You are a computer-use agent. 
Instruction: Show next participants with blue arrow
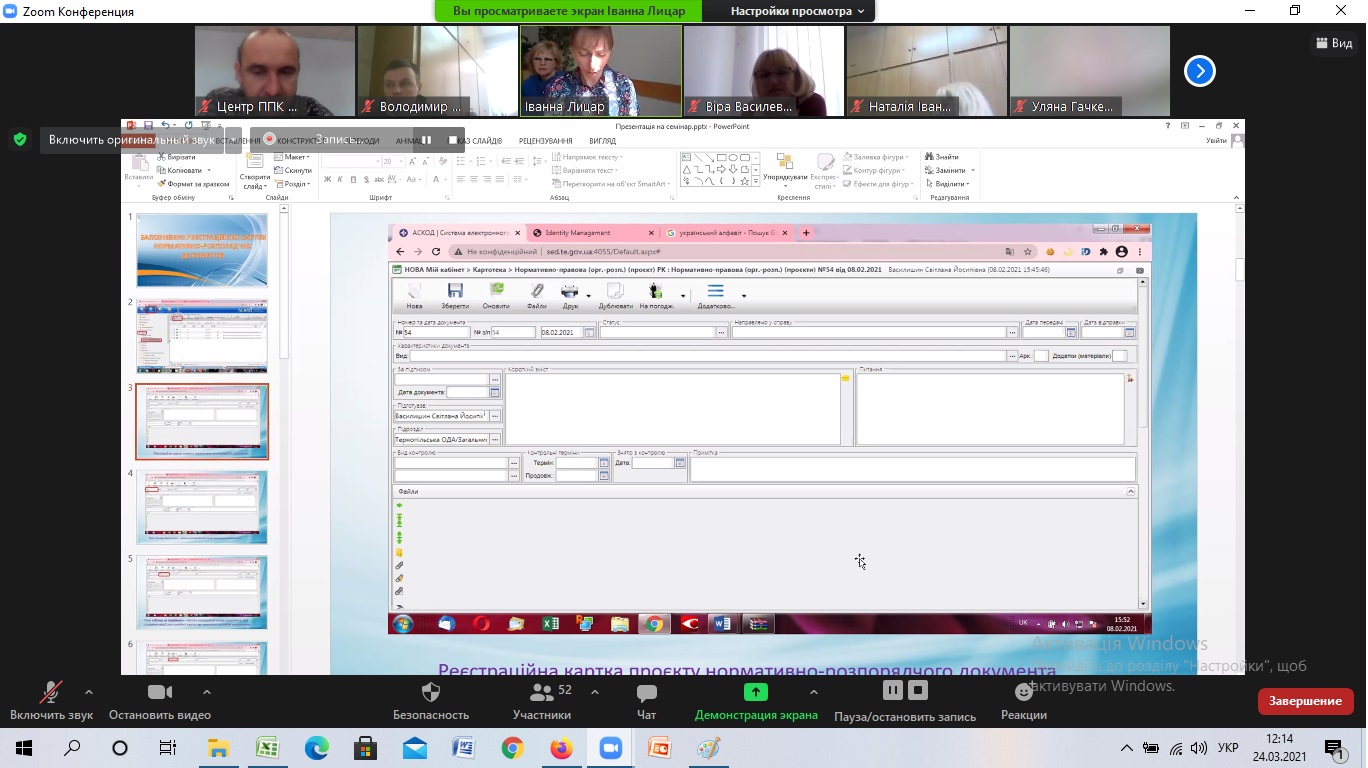[1200, 71]
